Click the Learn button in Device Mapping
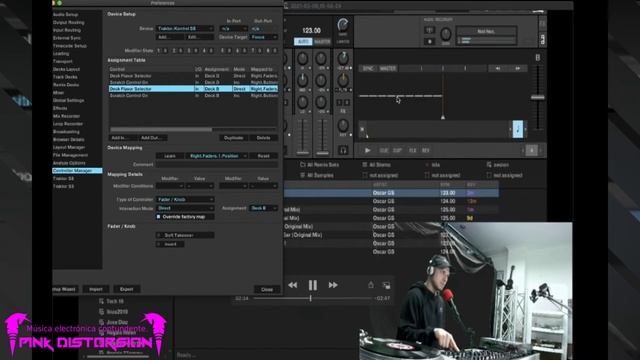The width and height of the screenshot is (640, 360). (x=170, y=156)
